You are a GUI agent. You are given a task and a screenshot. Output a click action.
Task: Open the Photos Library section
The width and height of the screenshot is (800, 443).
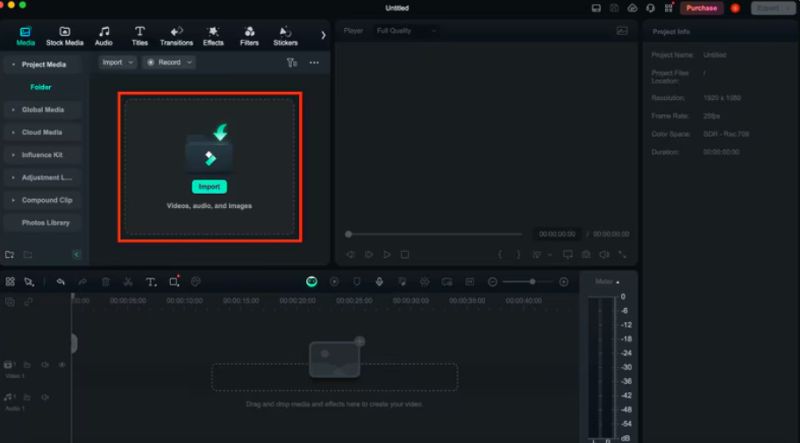click(x=42, y=223)
